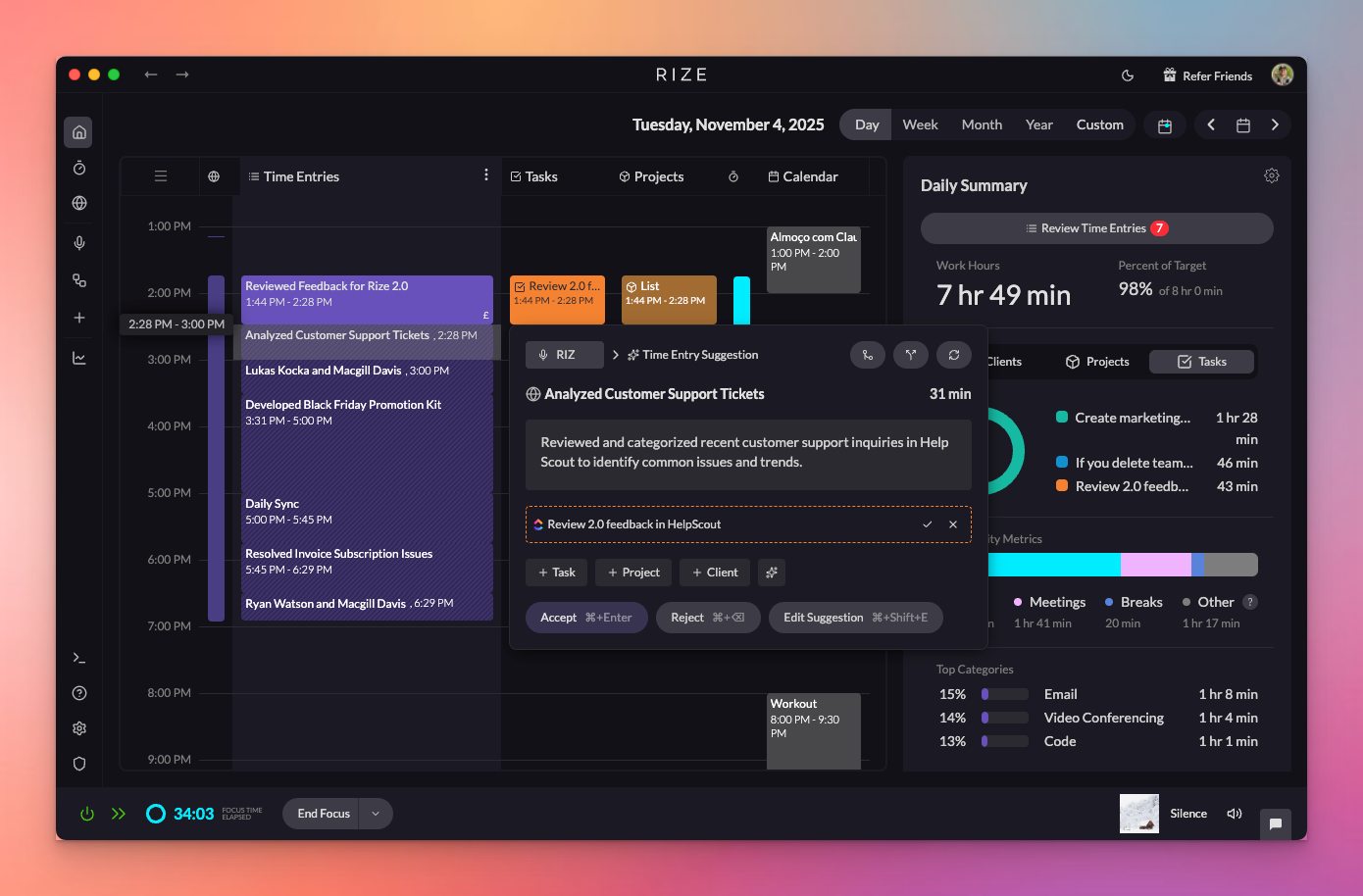Confirm the HelpScout task suggestion checkmark
This screenshot has height=896, width=1363.
927,524
